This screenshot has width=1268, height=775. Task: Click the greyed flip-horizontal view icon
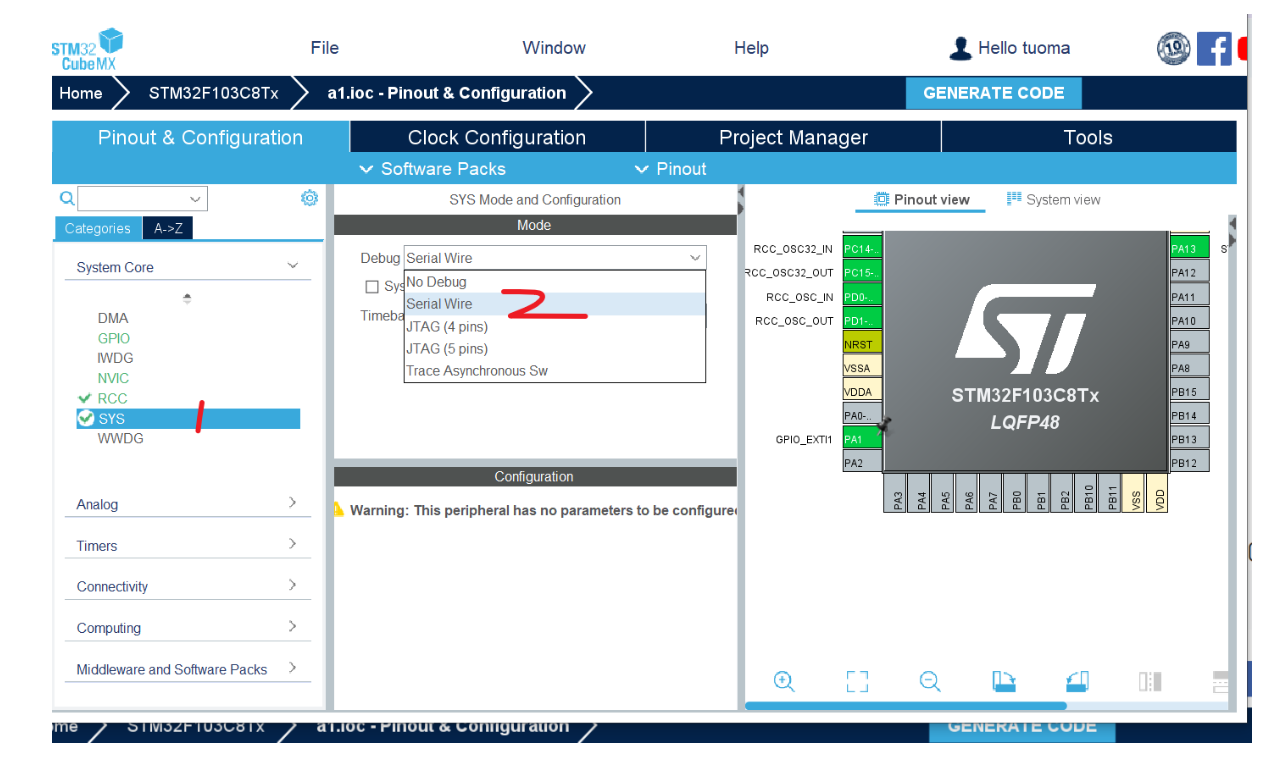(1150, 681)
